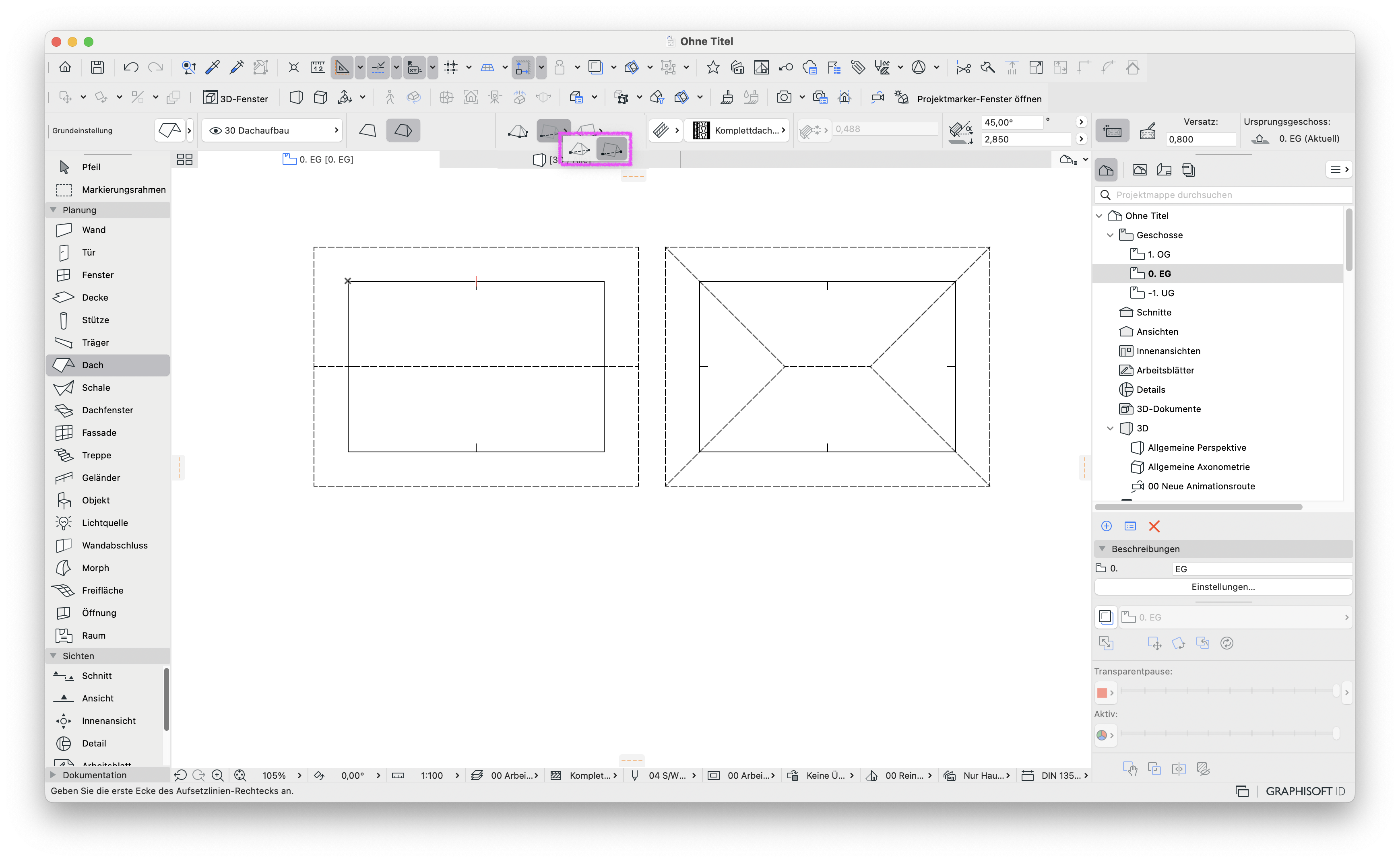This screenshot has width=1400, height=862.
Task: Choose polygonal roof geometry in the flyout
Action: point(579,149)
